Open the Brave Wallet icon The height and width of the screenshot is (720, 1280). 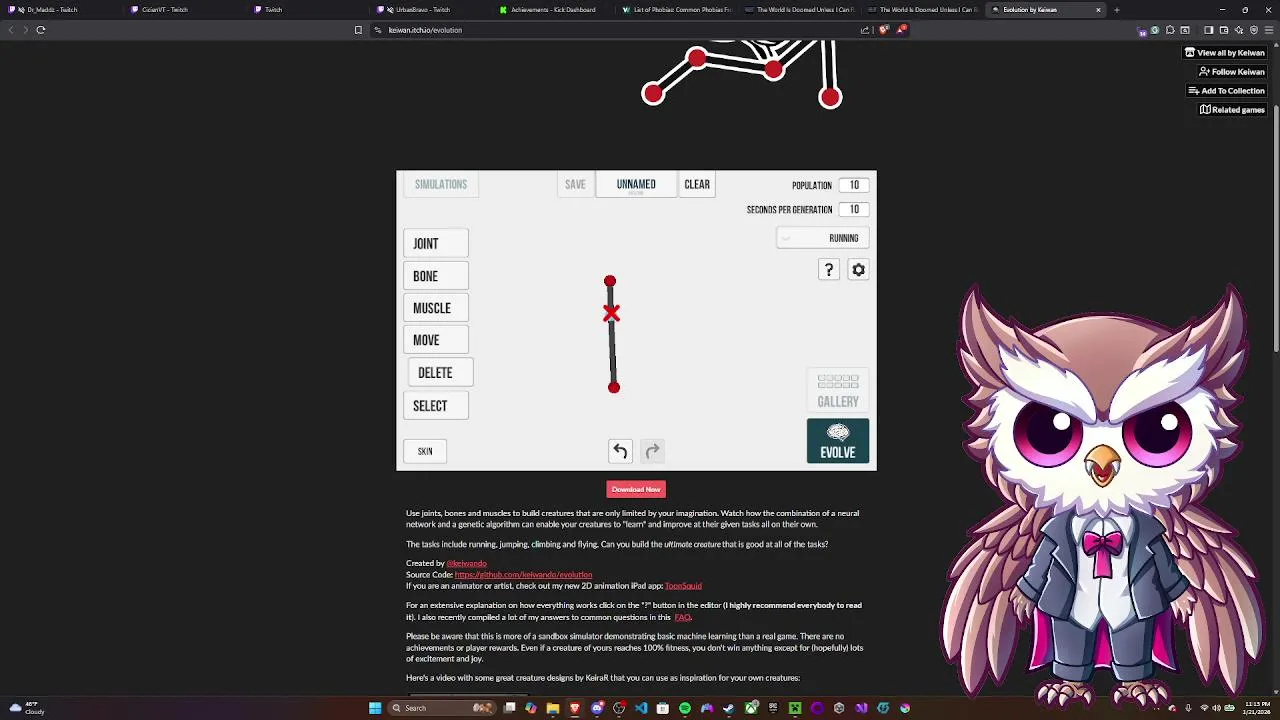point(1224,30)
